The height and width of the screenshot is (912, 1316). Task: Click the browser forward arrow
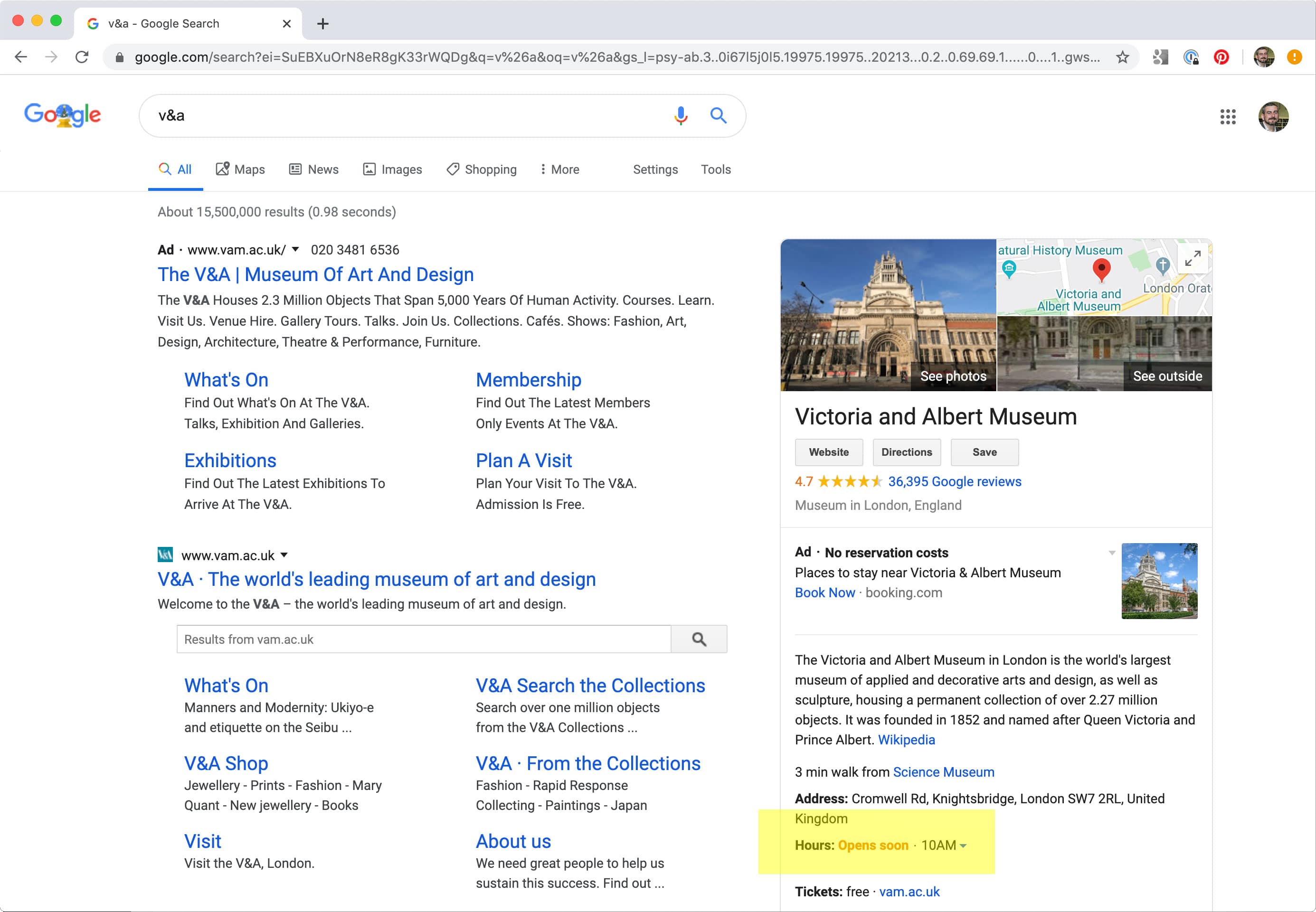tap(51, 57)
